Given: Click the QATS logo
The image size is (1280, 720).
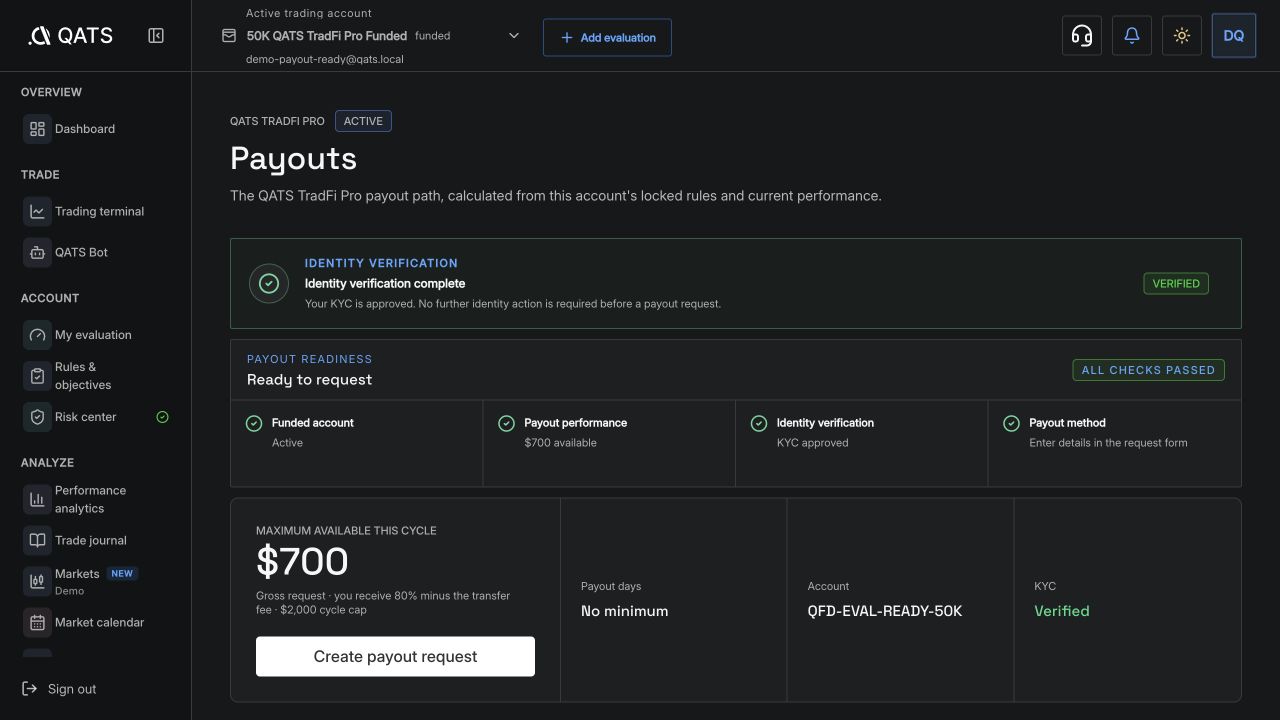Looking at the screenshot, I should click(70, 36).
